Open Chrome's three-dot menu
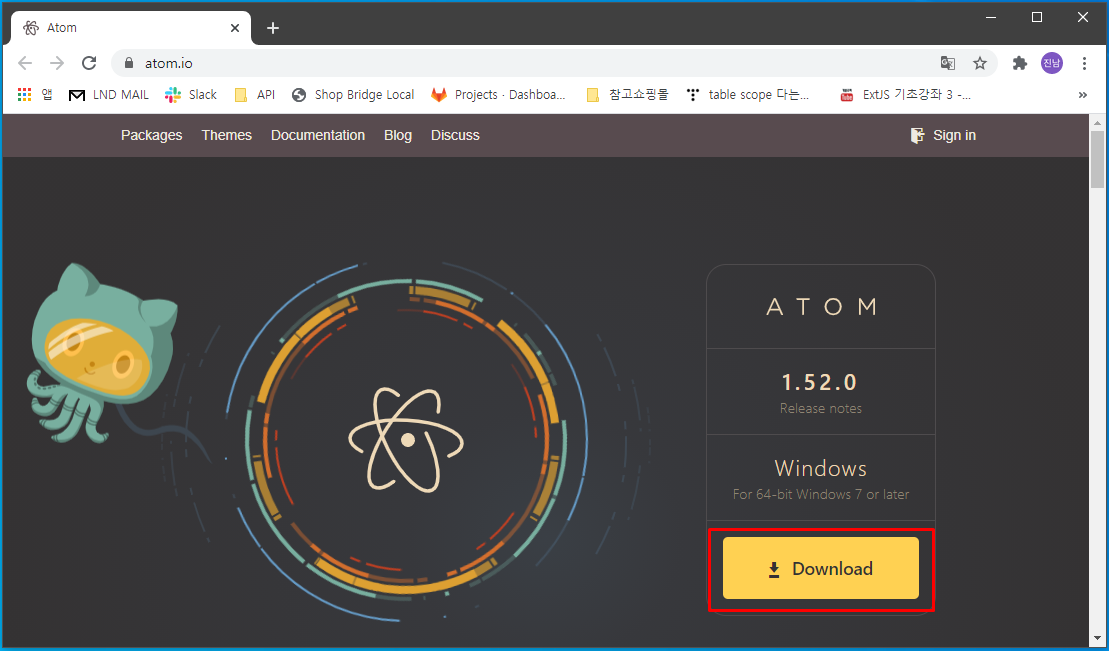Image resolution: width=1109 pixels, height=651 pixels. [1084, 63]
